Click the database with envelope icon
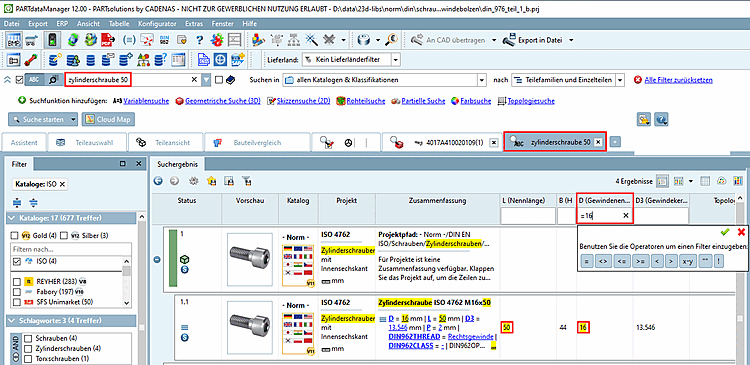The height and width of the screenshot is (365, 750). point(108,60)
